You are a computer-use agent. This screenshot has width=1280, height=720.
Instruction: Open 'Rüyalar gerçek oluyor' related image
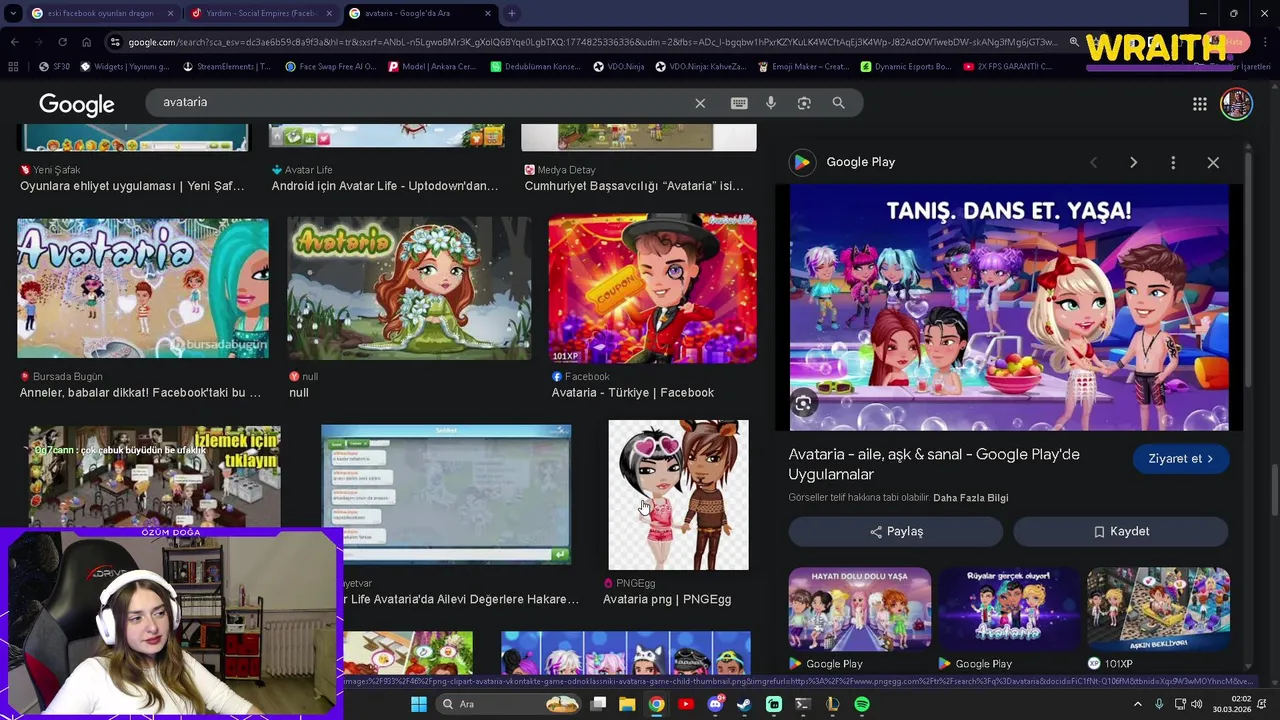(x=1009, y=610)
